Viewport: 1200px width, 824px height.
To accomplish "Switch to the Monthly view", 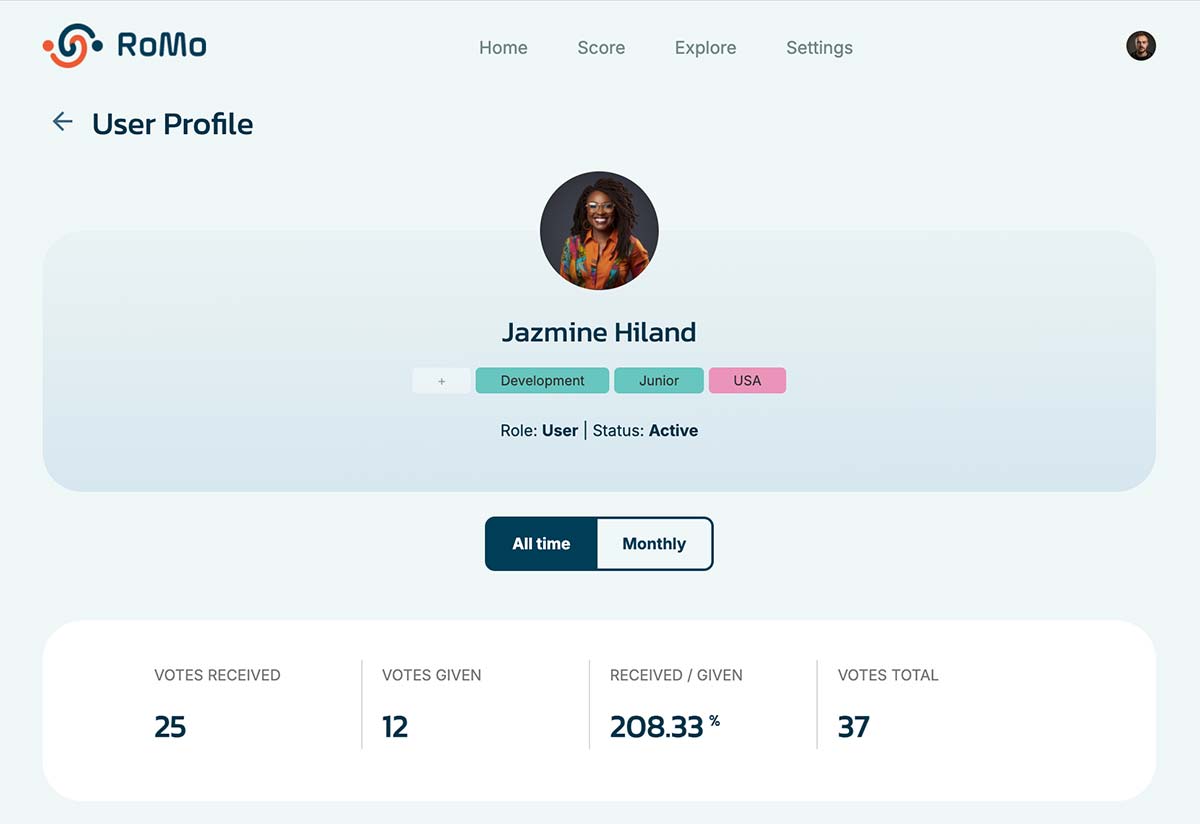I will tap(654, 544).
